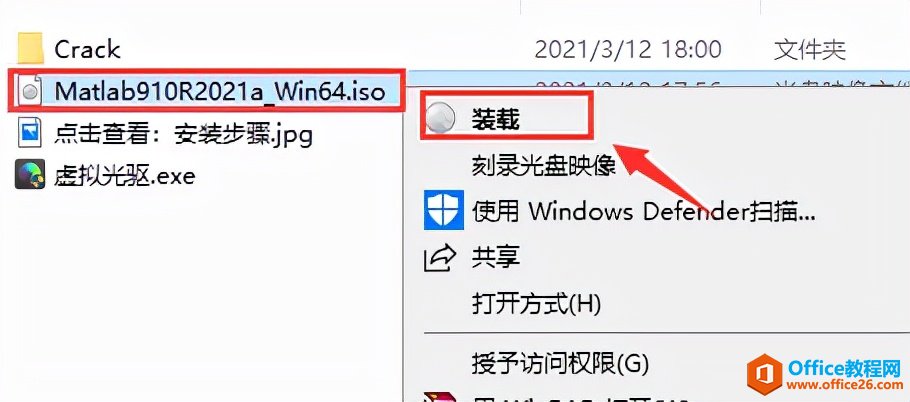Click the Matlab ISO disc file icon

30,92
